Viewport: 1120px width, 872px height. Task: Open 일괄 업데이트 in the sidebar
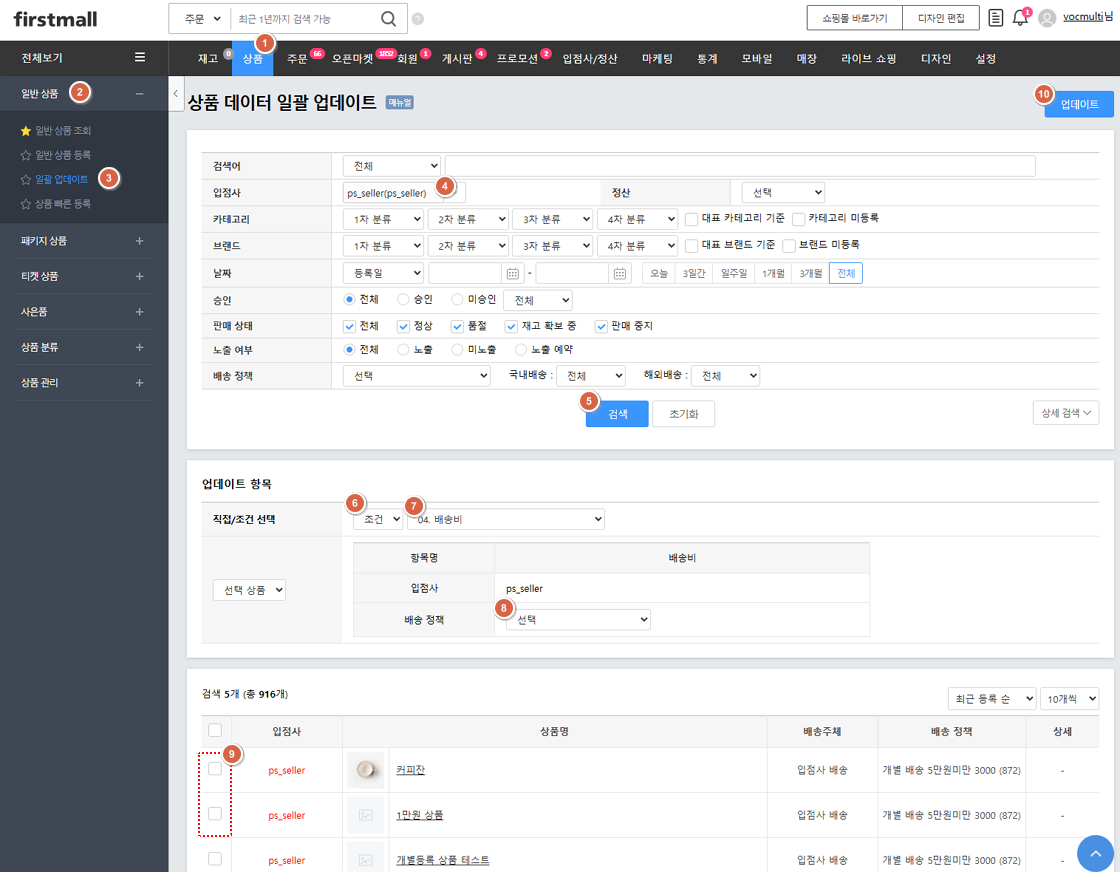[x=61, y=179]
